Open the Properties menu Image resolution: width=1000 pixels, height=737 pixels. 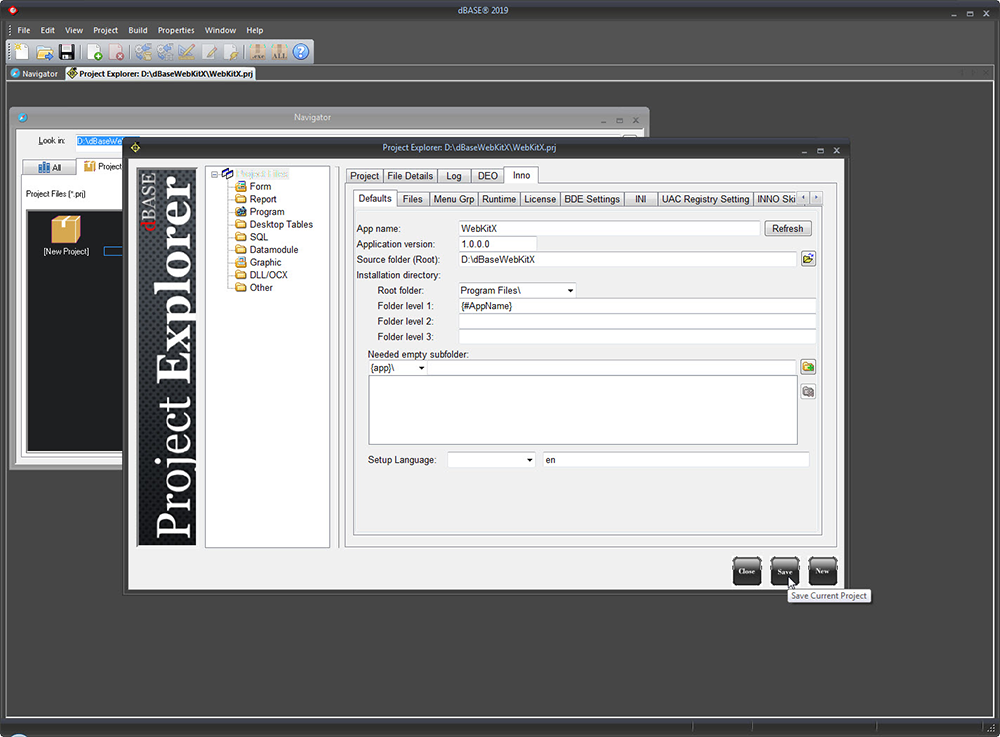(176, 30)
